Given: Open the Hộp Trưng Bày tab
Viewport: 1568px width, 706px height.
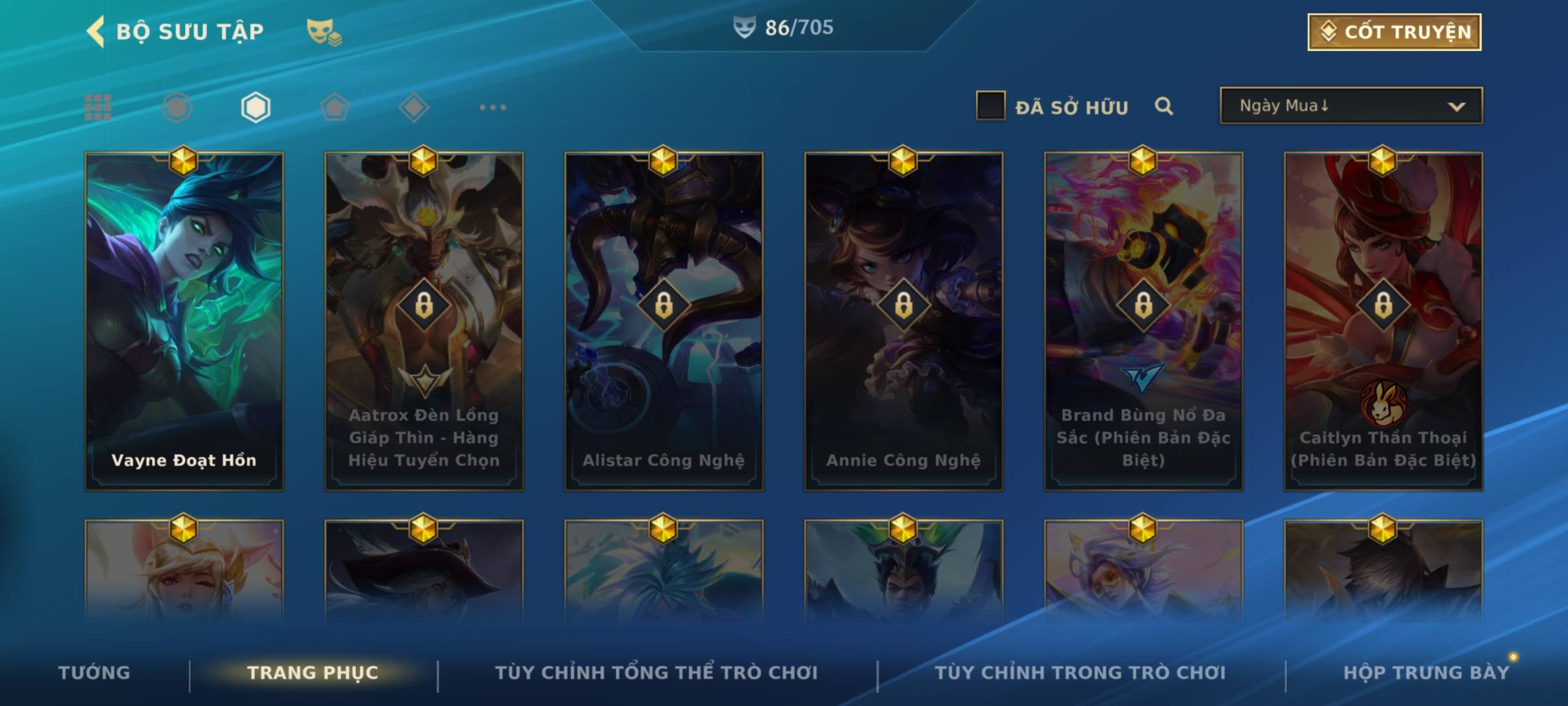Looking at the screenshot, I should 1426,673.
